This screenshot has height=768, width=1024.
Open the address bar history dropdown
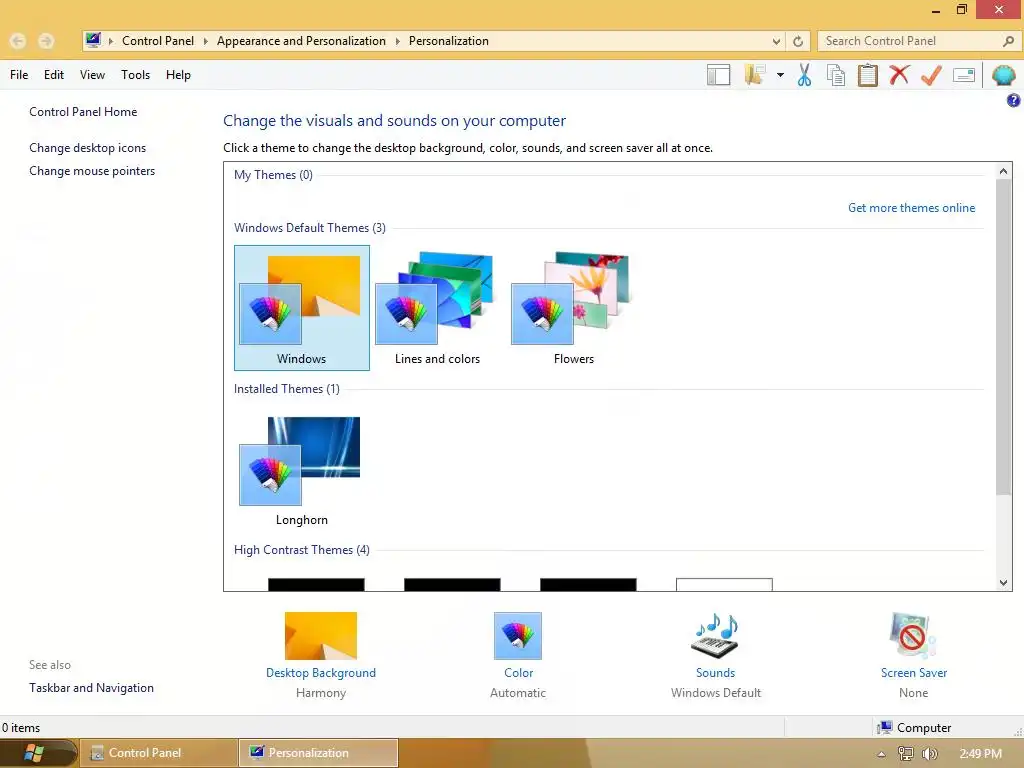(x=776, y=41)
